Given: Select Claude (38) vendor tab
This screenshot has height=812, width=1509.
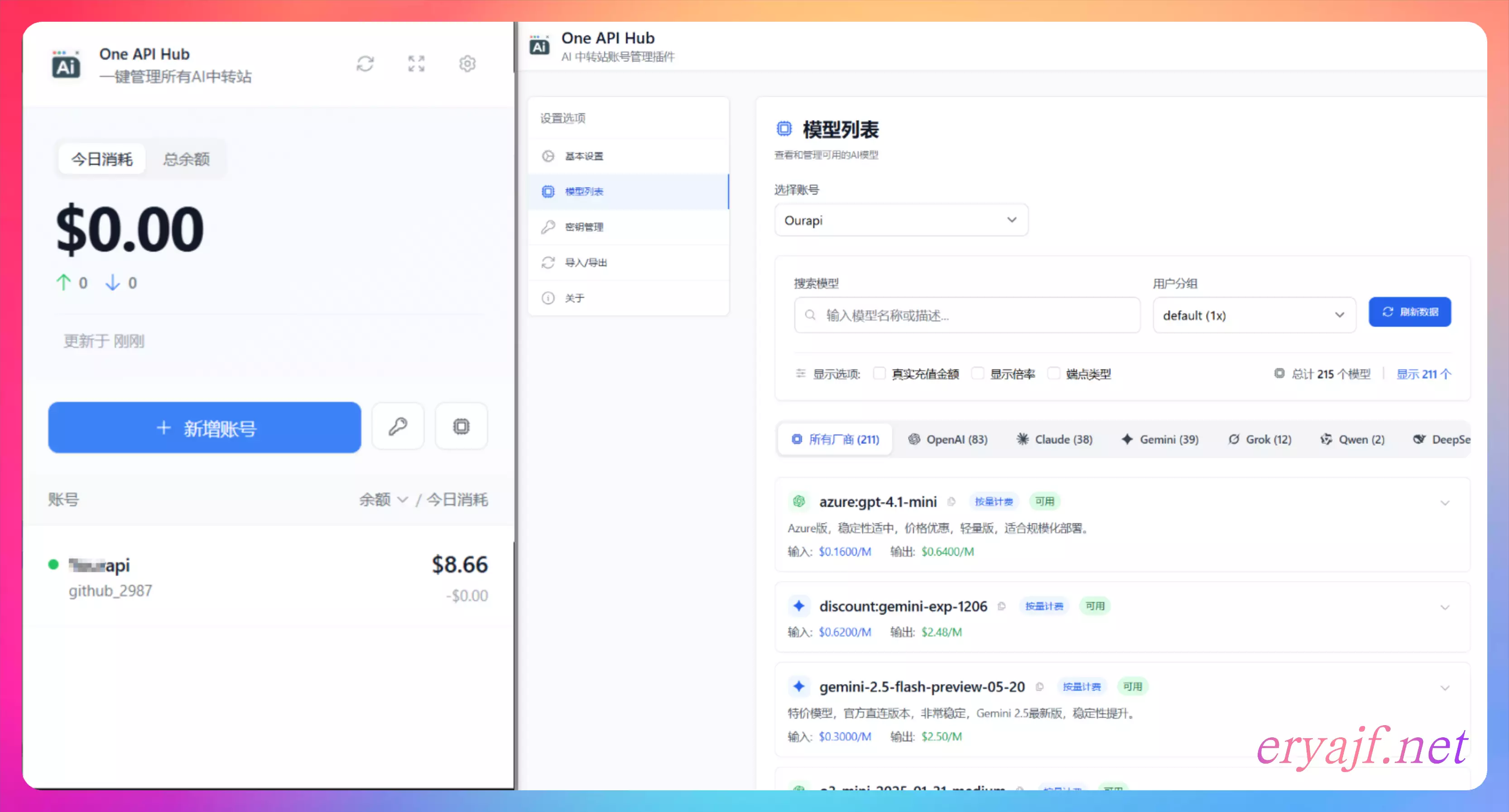Looking at the screenshot, I should (1054, 439).
